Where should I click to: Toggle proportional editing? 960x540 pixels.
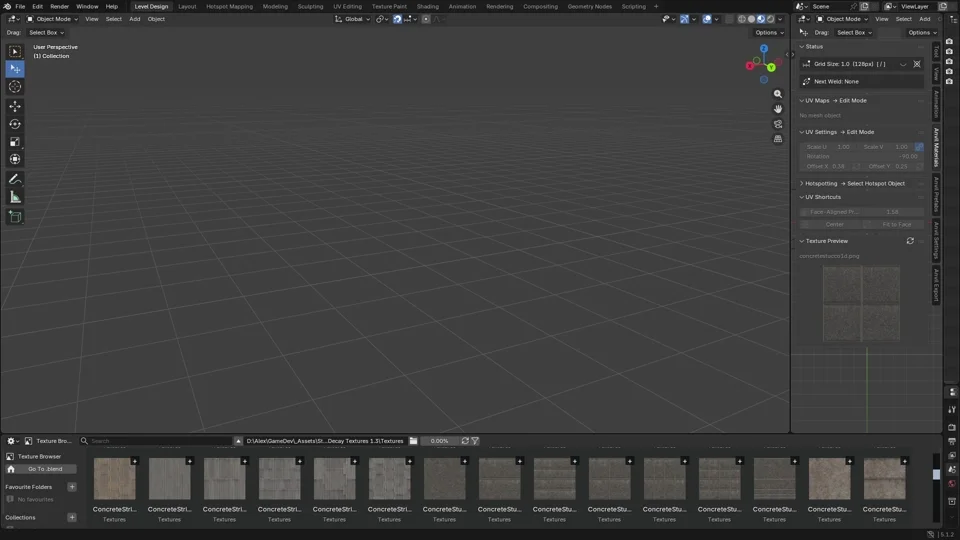point(426,19)
